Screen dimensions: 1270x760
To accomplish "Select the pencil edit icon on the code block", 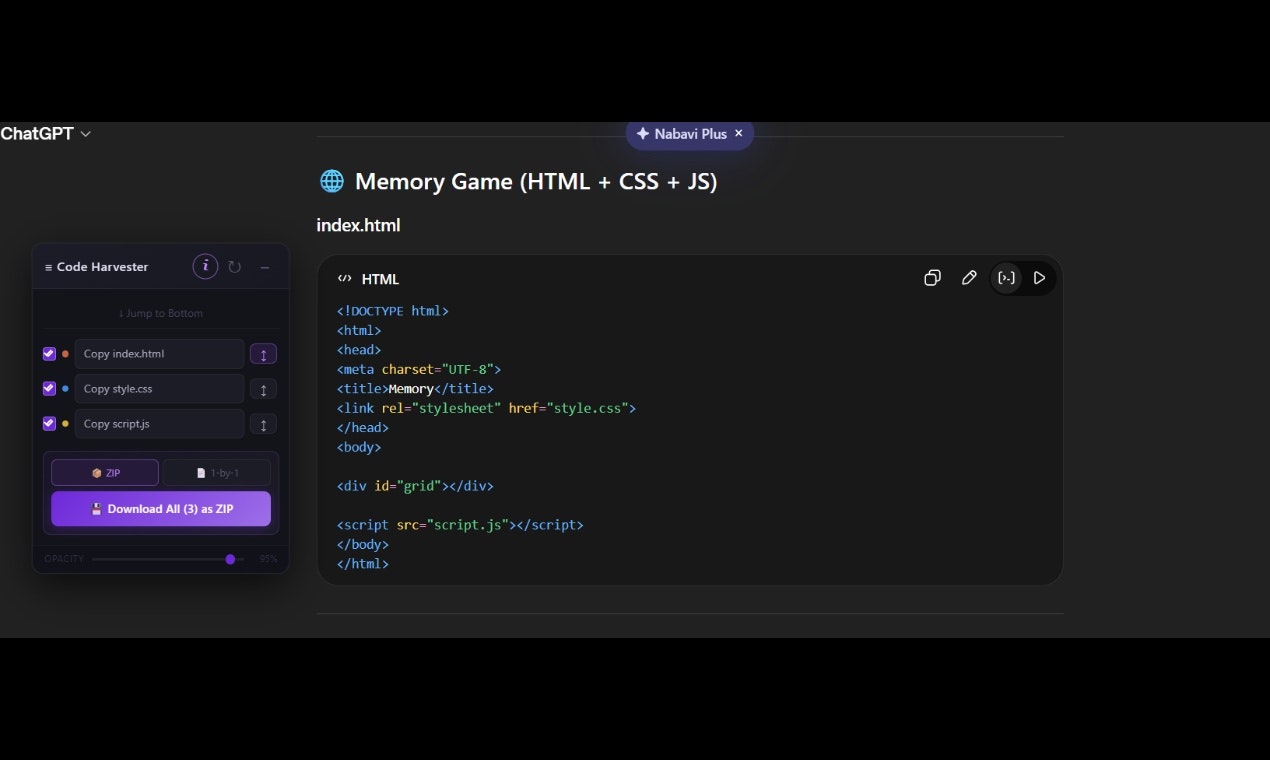I will pos(969,278).
